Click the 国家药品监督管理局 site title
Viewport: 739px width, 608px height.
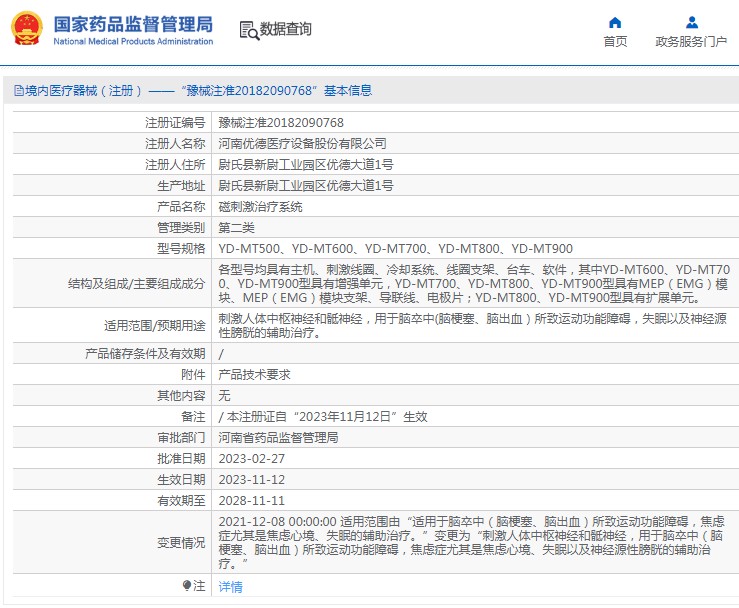tap(132, 22)
